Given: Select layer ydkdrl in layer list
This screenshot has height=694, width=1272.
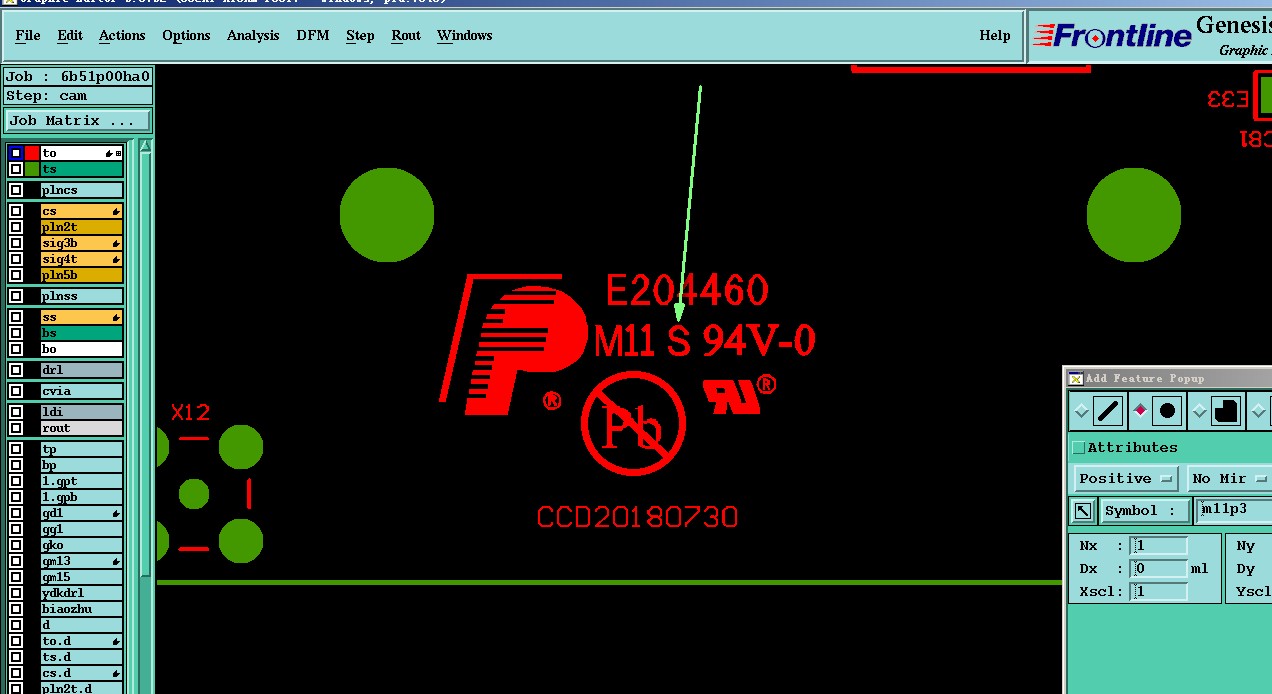Looking at the screenshot, I should click(81, 593).
